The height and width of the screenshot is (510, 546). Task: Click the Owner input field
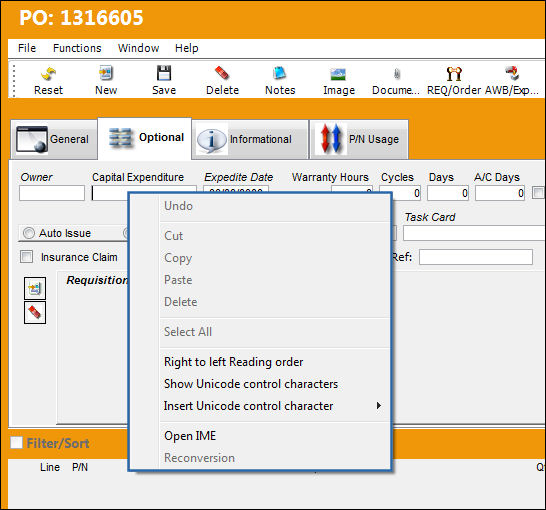(x=52, y=193)
